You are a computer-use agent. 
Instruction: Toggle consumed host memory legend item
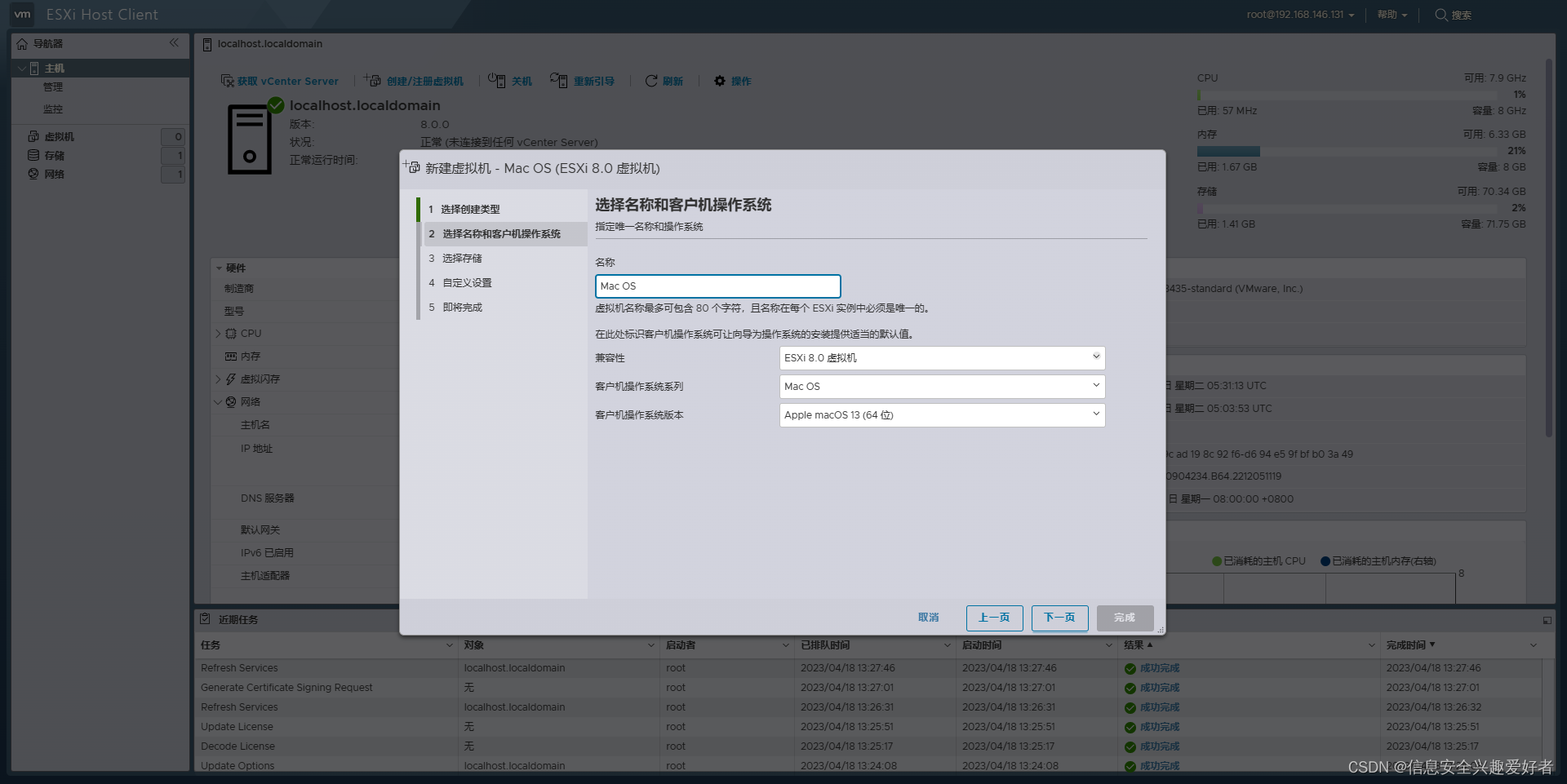click(x=1378, y=561)
